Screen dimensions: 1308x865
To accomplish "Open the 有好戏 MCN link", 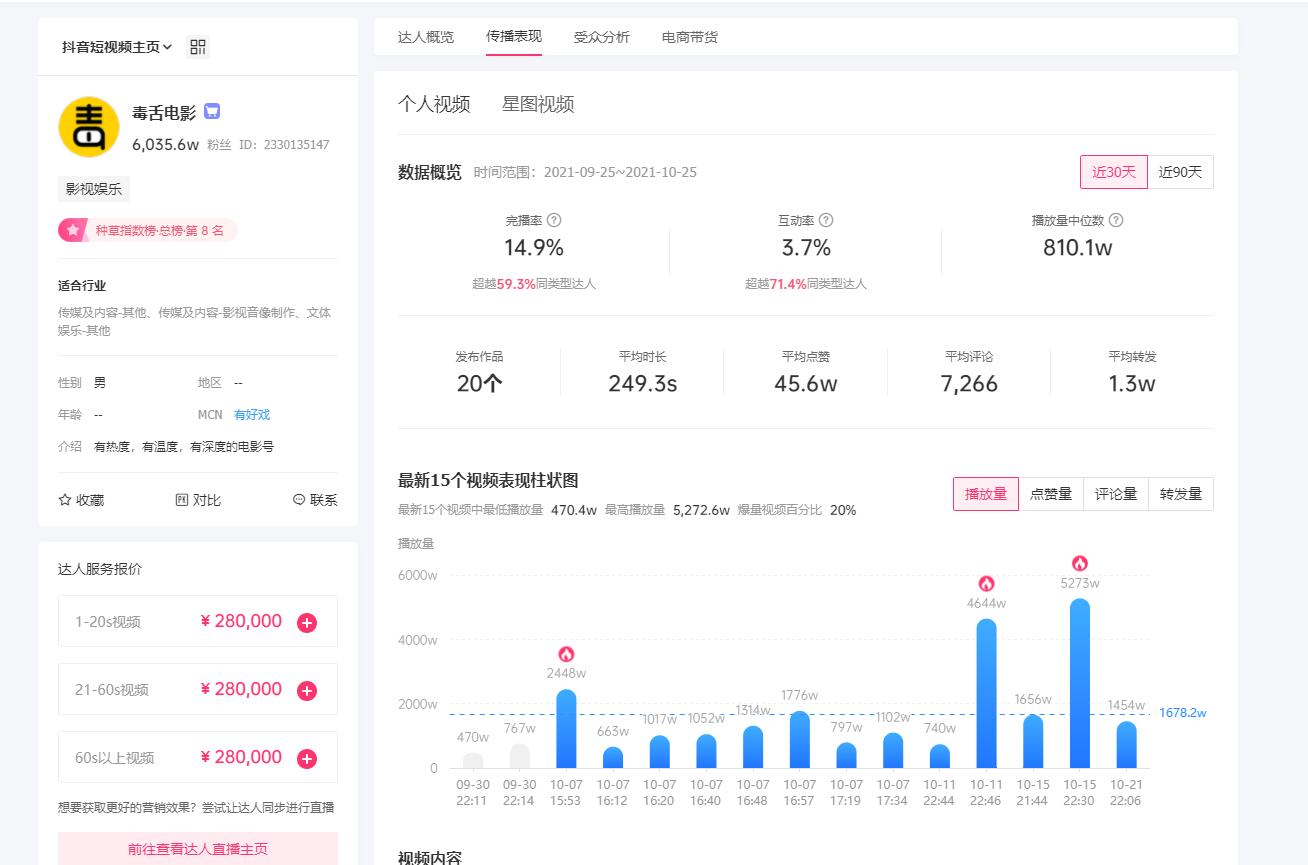I will coord(252,415).
